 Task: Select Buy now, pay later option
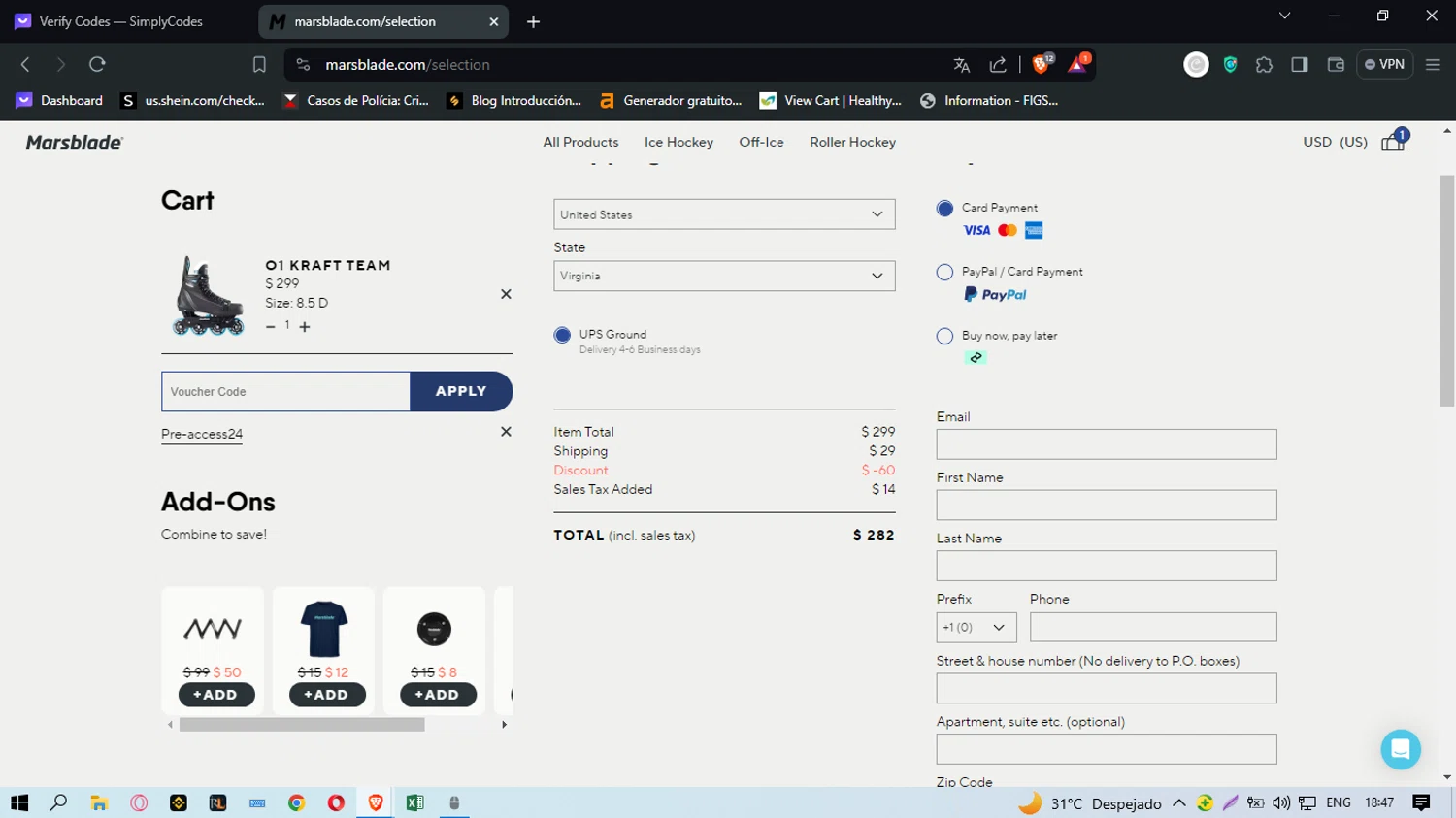(x=944, y=337)
